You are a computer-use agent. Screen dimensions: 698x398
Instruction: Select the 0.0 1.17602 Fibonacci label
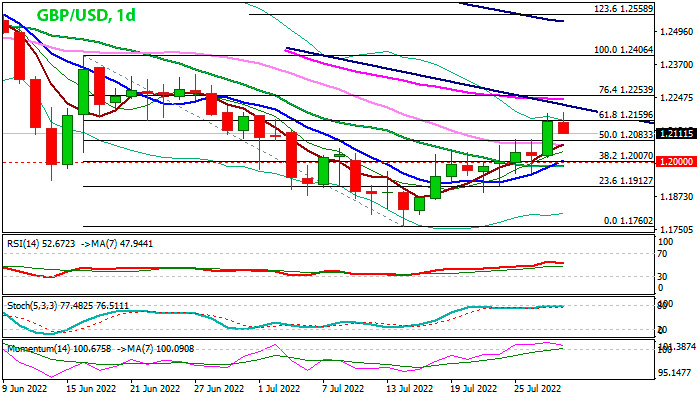628,221
